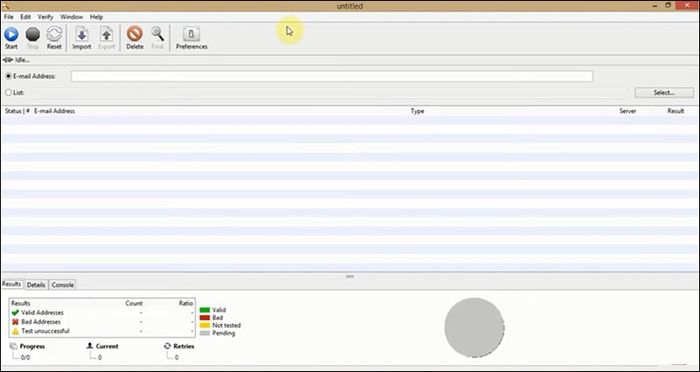Click the Retries refresh icon
This screenshot has width=700, height=372.
pos(167,346)
